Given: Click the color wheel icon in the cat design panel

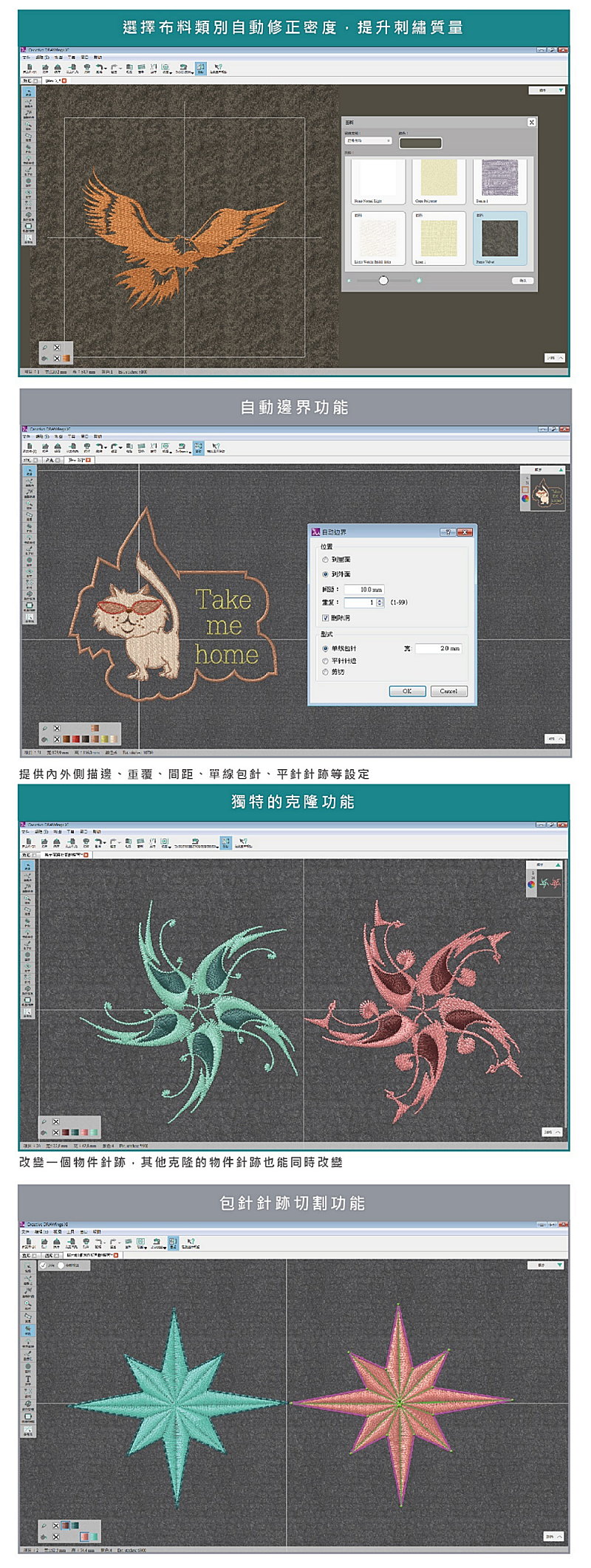Looking at the screenshot, I should pos(525,498).
